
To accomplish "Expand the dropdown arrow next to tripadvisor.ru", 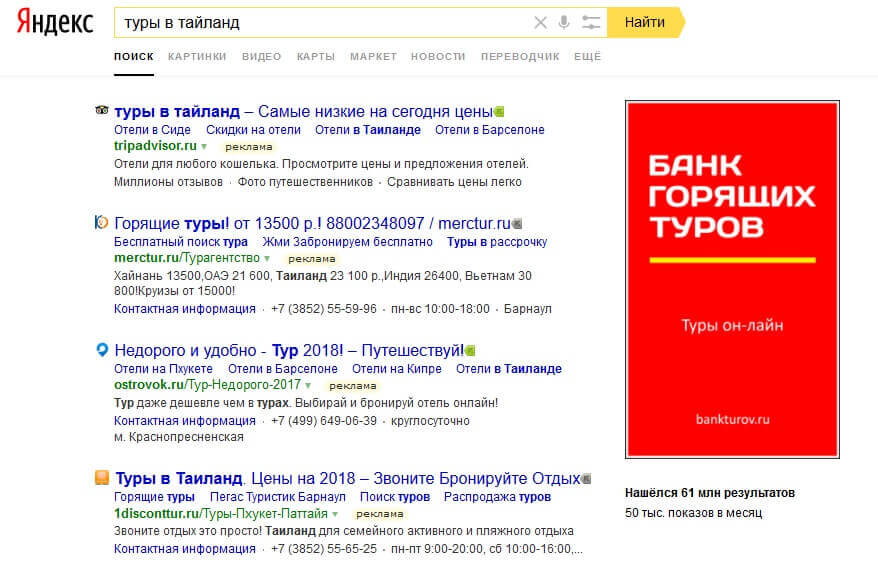I will pos(204,147).
